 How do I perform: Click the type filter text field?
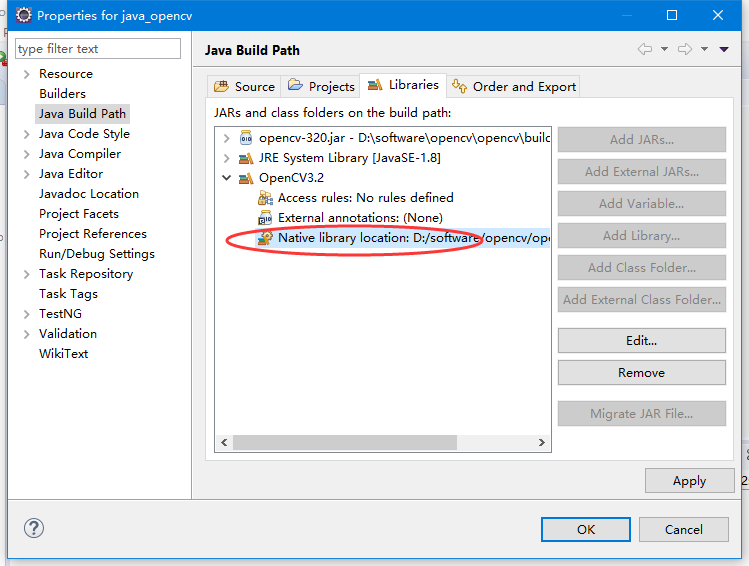pyautogui.click(x=98, y=49)
